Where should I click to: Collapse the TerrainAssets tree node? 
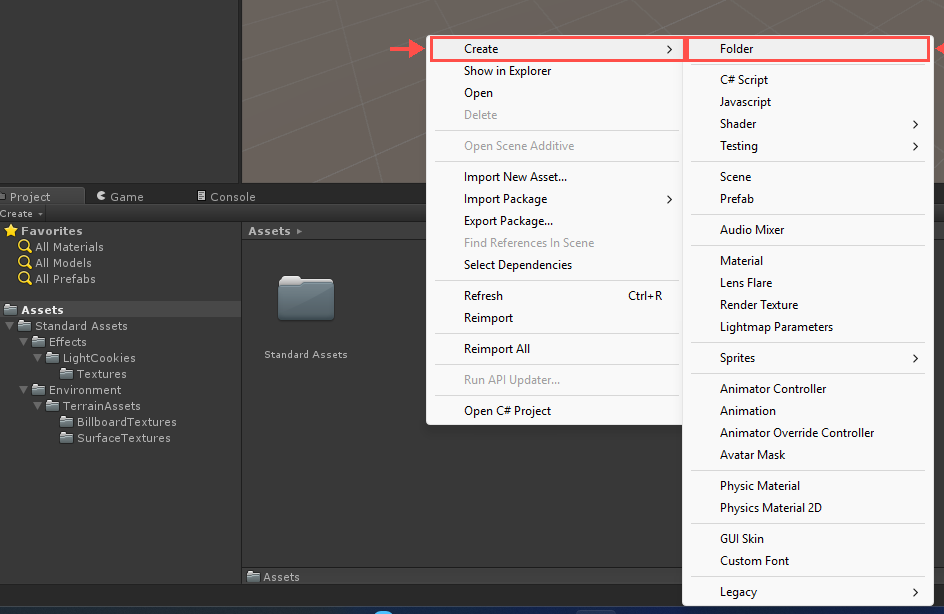pos(37,406)
